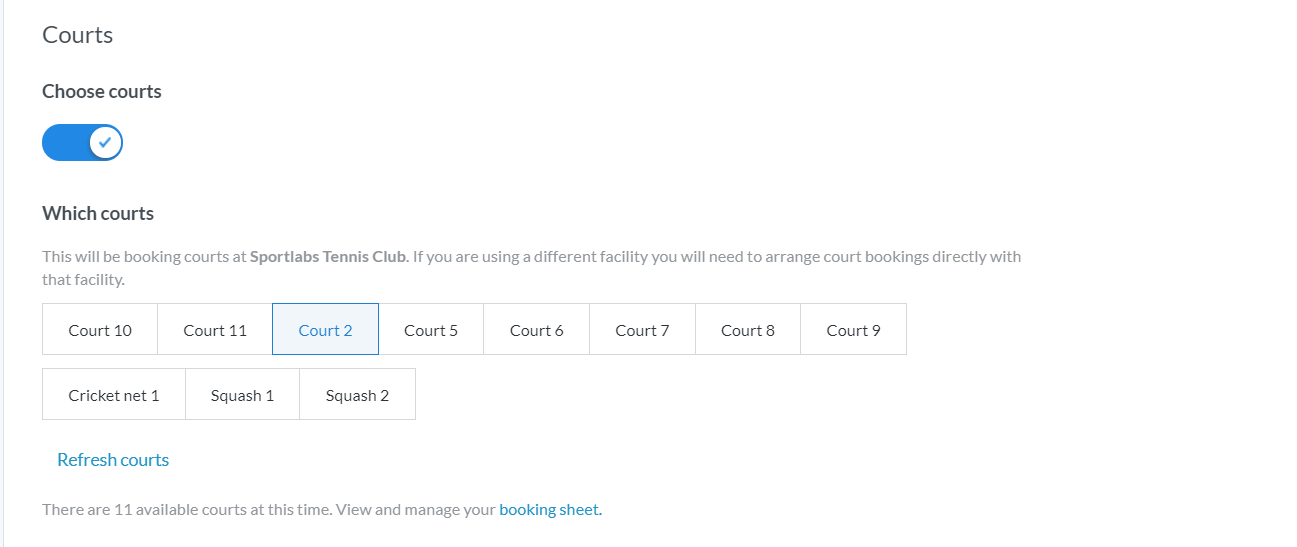Select Court 8

(x=748, y=330)
